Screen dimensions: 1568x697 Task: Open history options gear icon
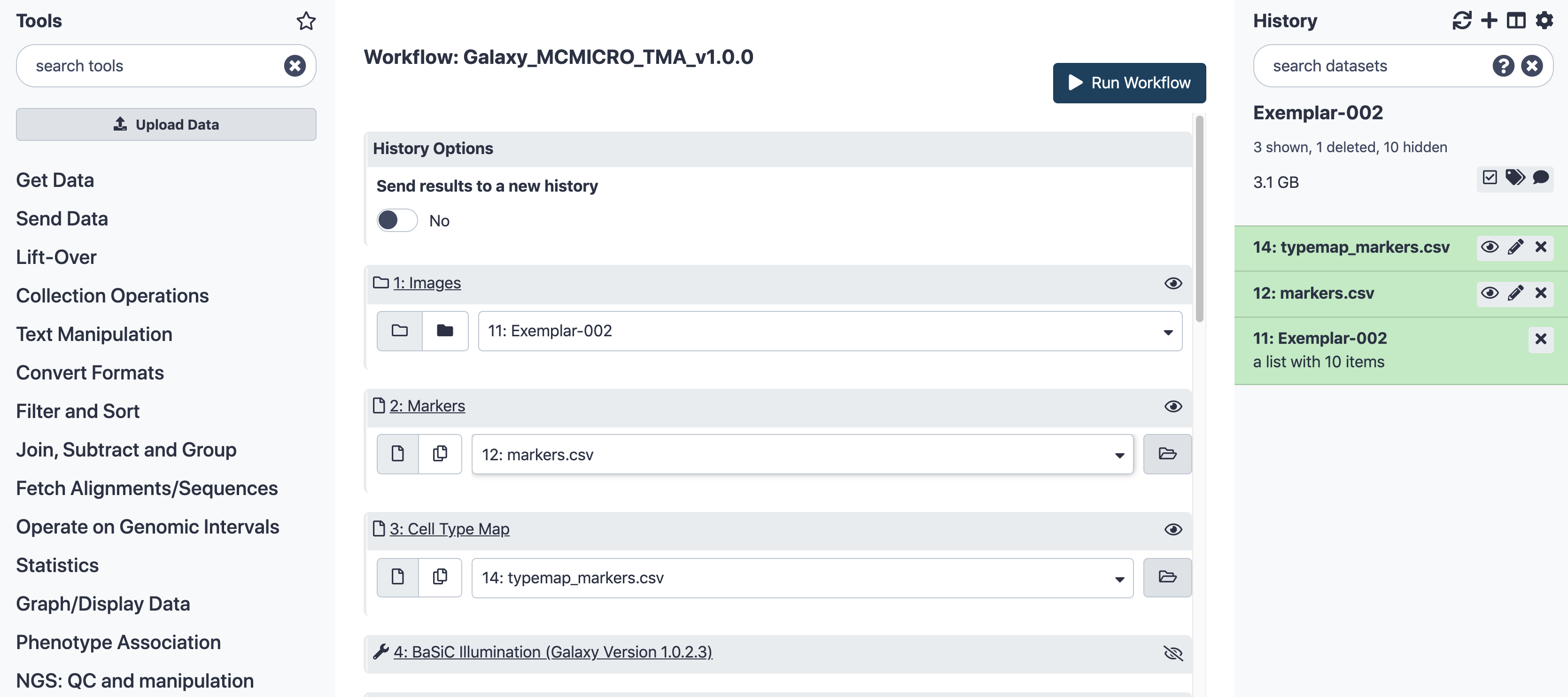[1544, 21]
